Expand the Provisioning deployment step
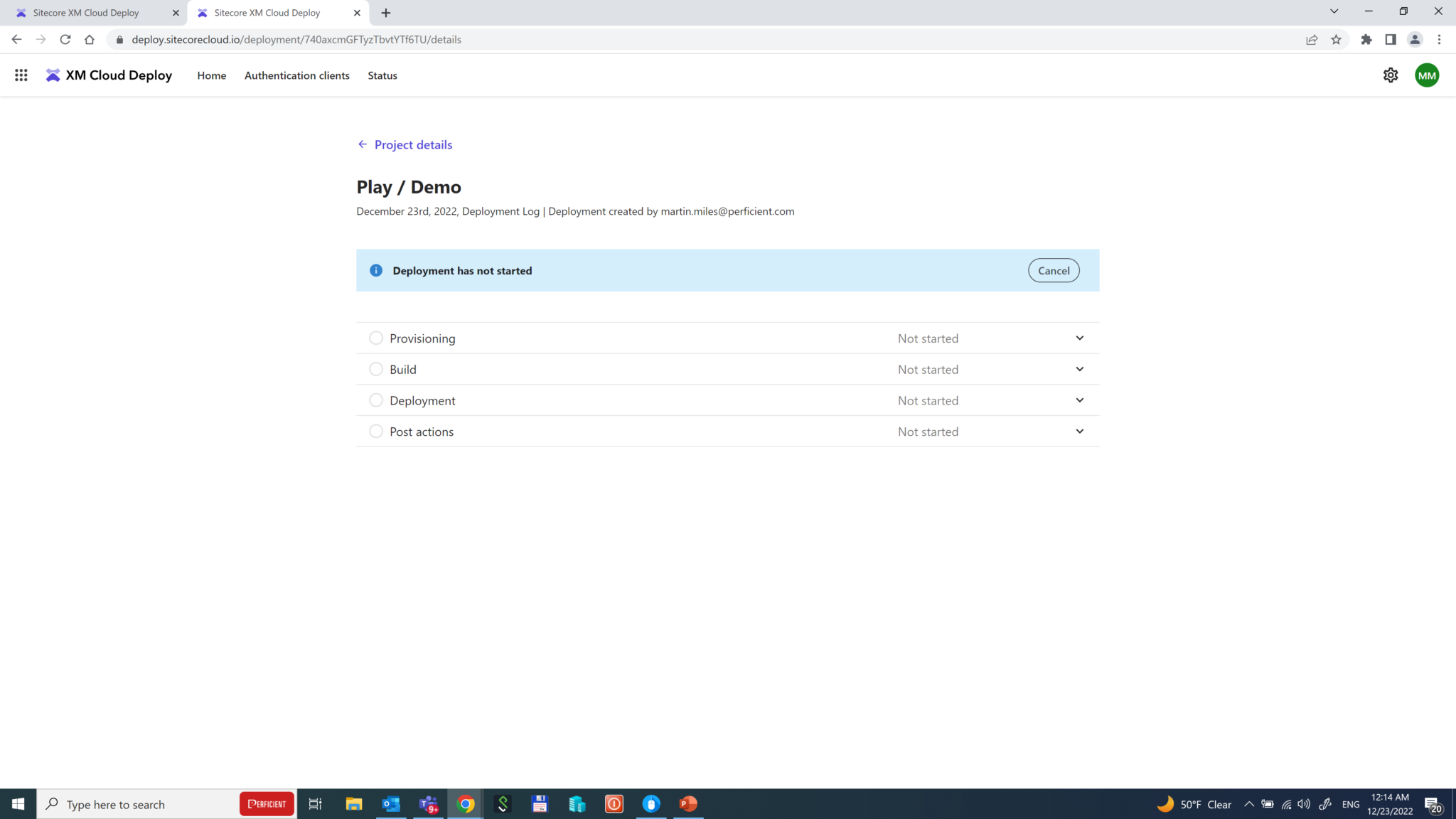This screenshot has height=819, width=1456. click(x=1079, y=338)
